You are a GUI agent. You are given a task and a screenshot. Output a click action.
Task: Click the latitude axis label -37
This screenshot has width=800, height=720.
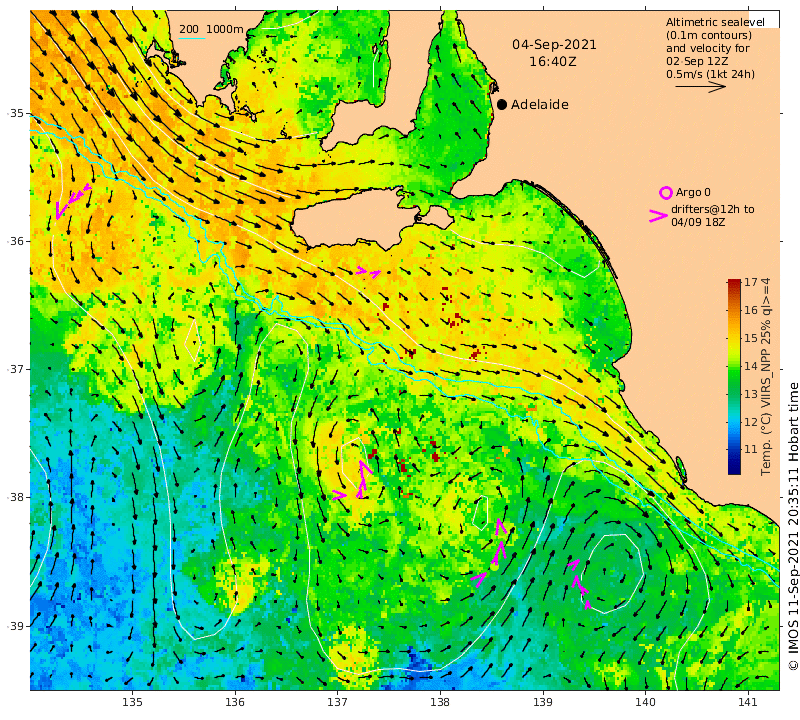click(16, 368)
